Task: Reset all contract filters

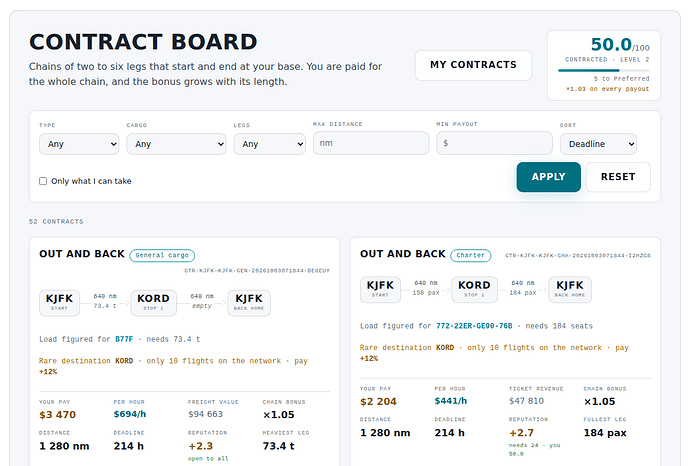Action: [x=618, y=177]
